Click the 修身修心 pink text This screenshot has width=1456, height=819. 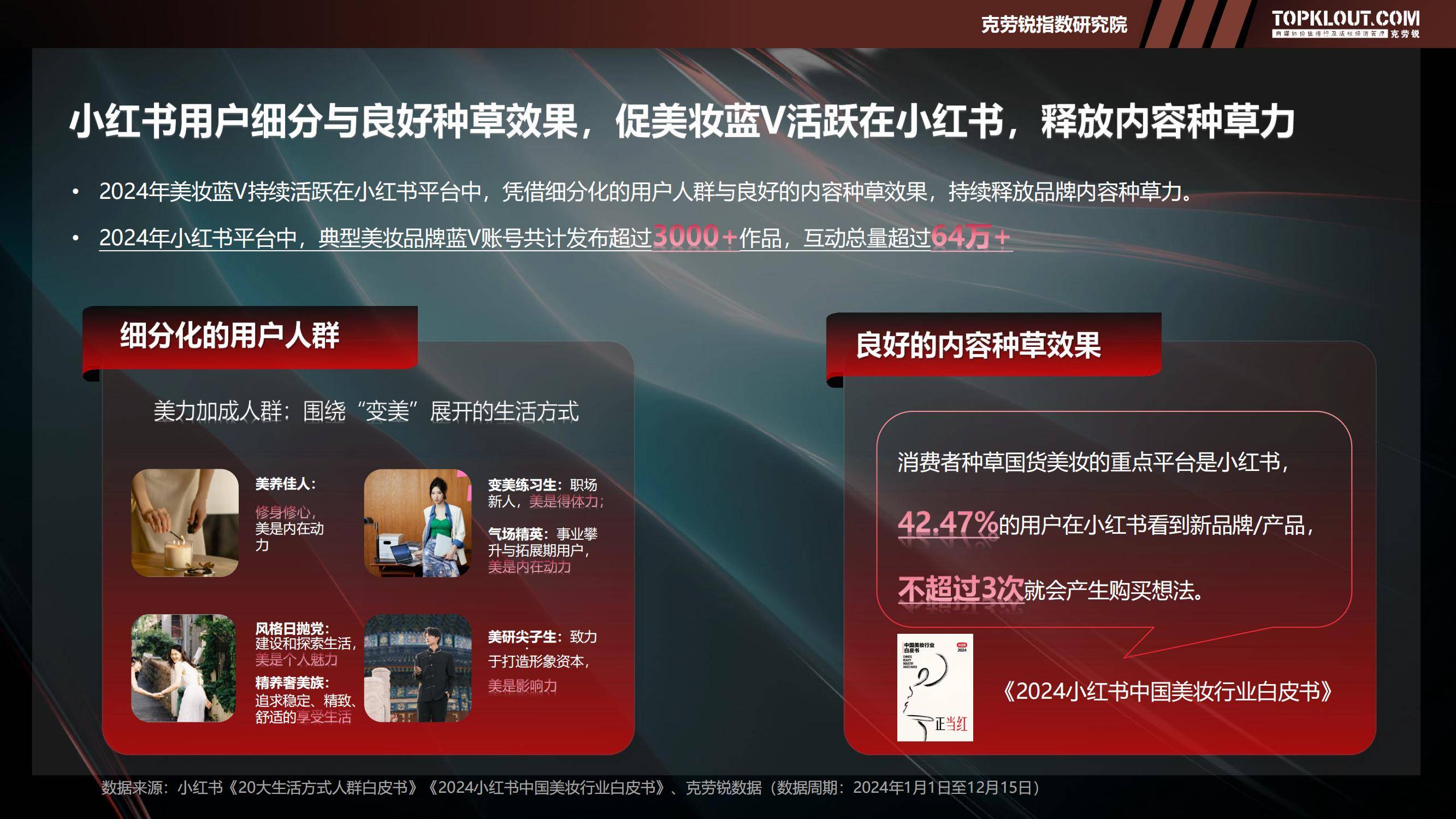click(285, 512)
